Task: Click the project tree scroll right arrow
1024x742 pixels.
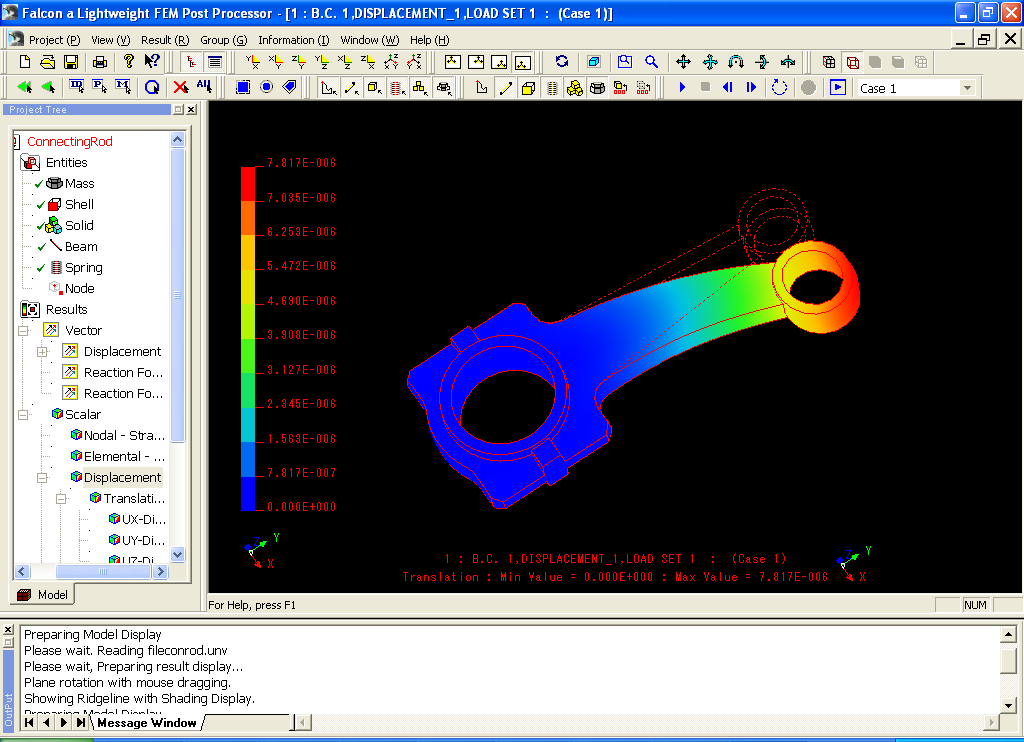Action: (x=160, y=572)
